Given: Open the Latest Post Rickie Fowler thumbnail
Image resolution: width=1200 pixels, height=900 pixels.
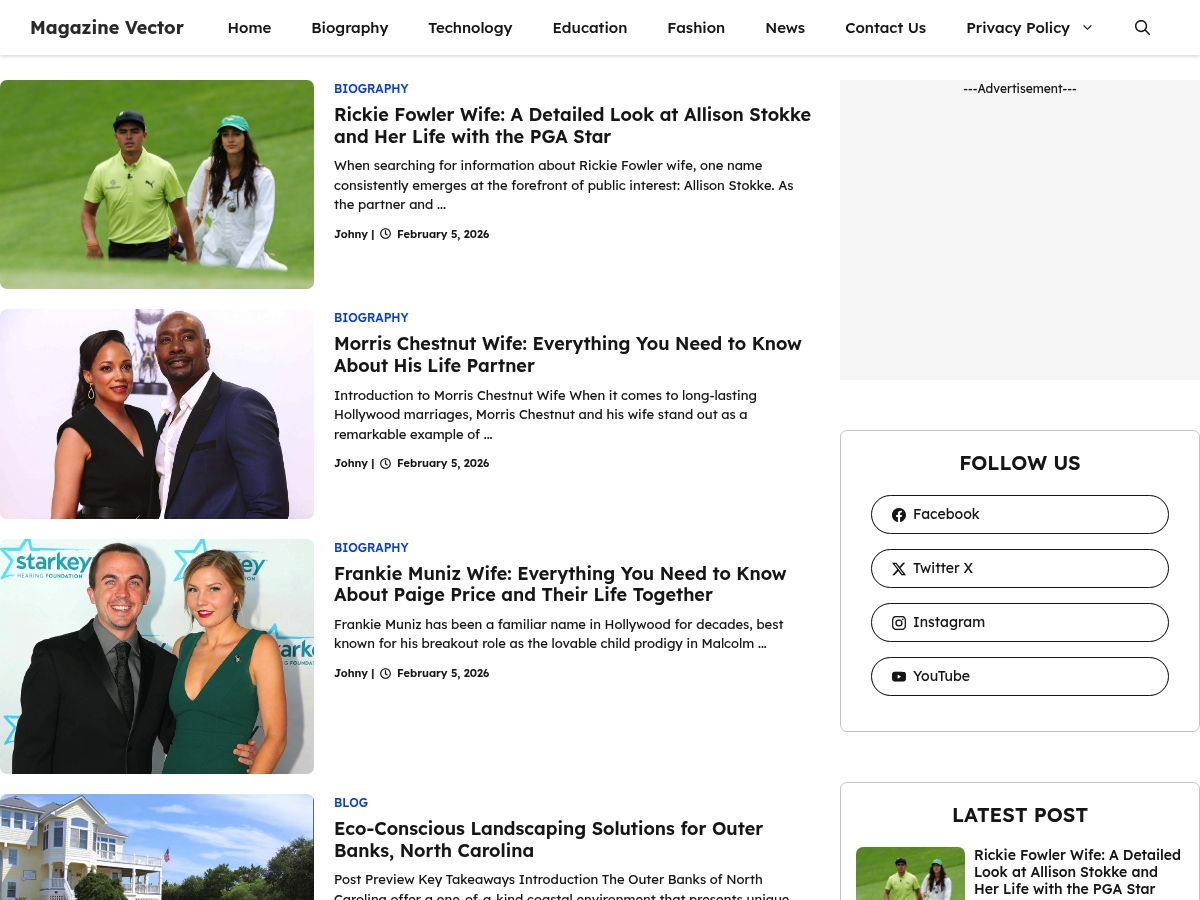Looking at the screenshot, I should tap(910, 874).
